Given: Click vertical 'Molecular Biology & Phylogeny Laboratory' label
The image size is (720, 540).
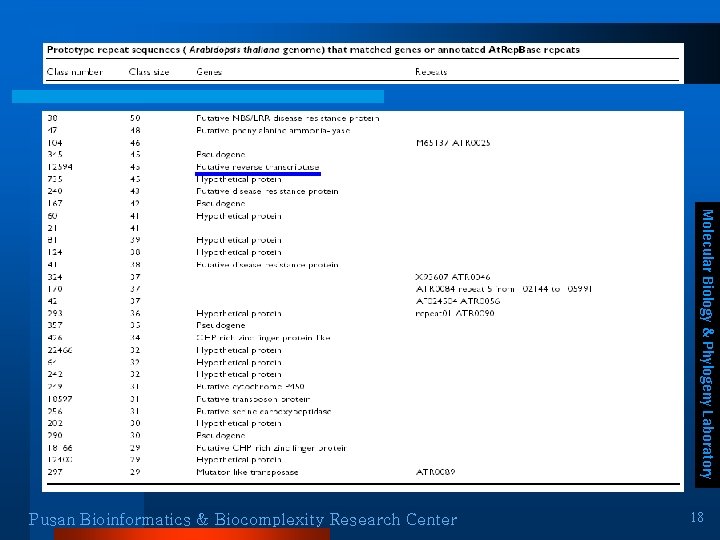Looking at the screenshot, I should 707,344.
